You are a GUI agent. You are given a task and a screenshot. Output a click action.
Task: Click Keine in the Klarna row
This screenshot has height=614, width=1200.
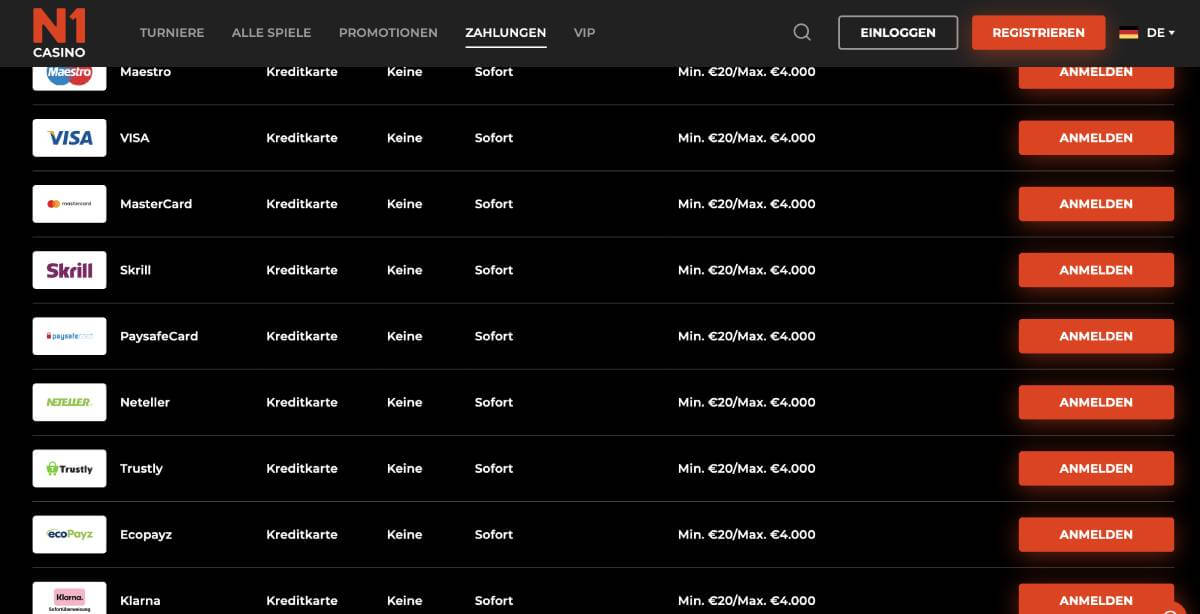coord(404,600)
